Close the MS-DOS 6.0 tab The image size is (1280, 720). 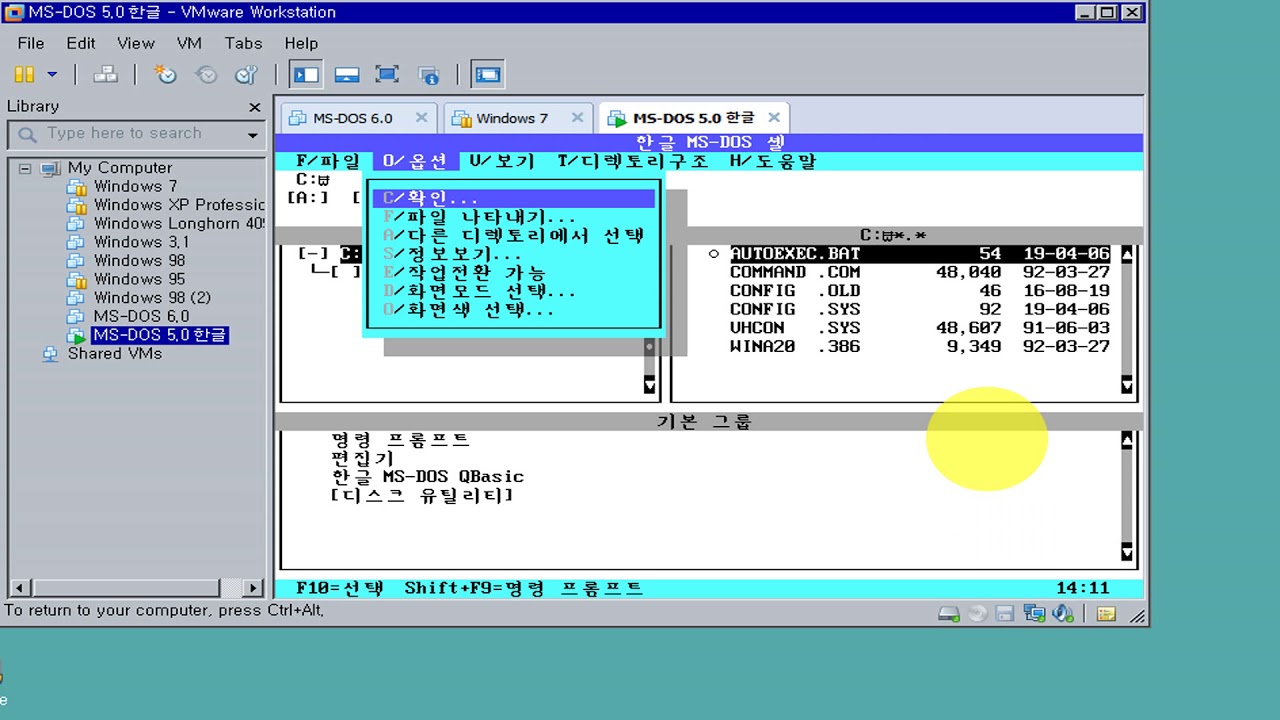(421, 118)
